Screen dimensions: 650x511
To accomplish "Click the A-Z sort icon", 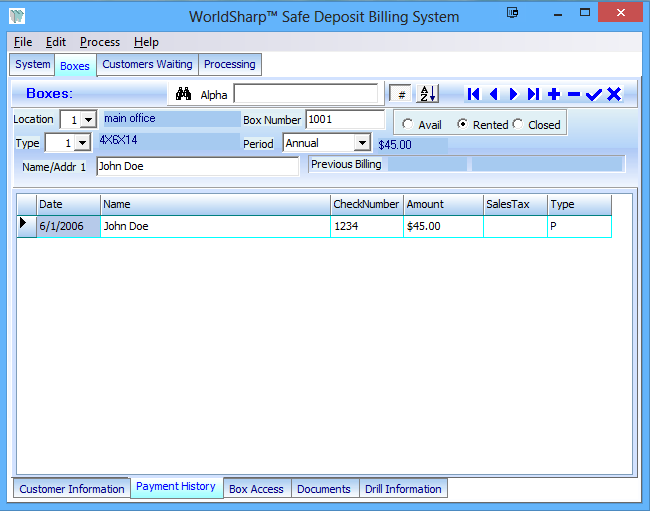I will 428,94.
